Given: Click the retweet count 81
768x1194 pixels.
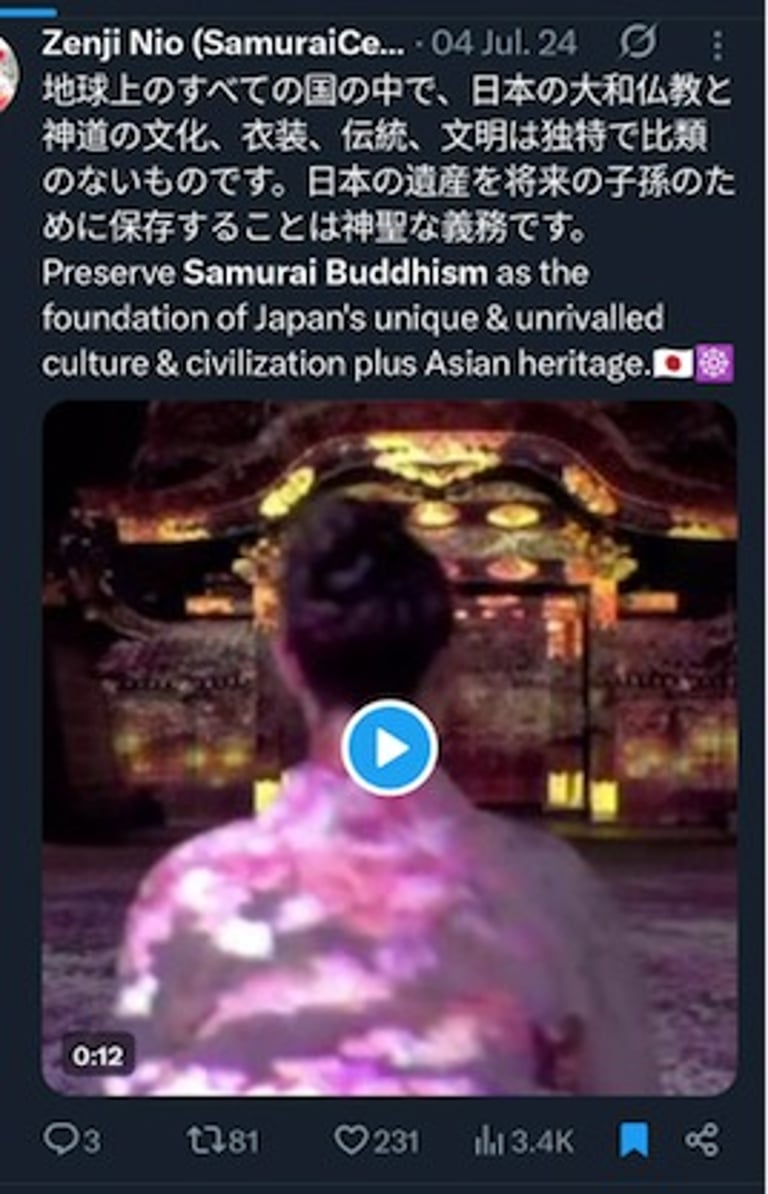Looking at the screenshot, I should pos(244,1141).
